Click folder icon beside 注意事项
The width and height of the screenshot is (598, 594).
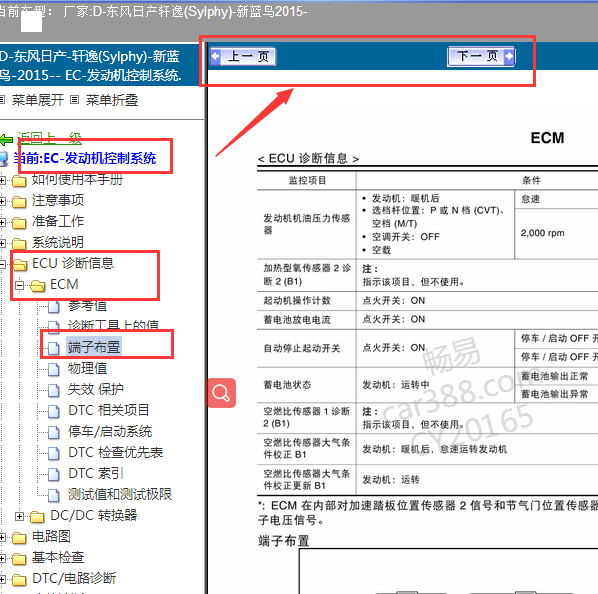pos(19,202)
